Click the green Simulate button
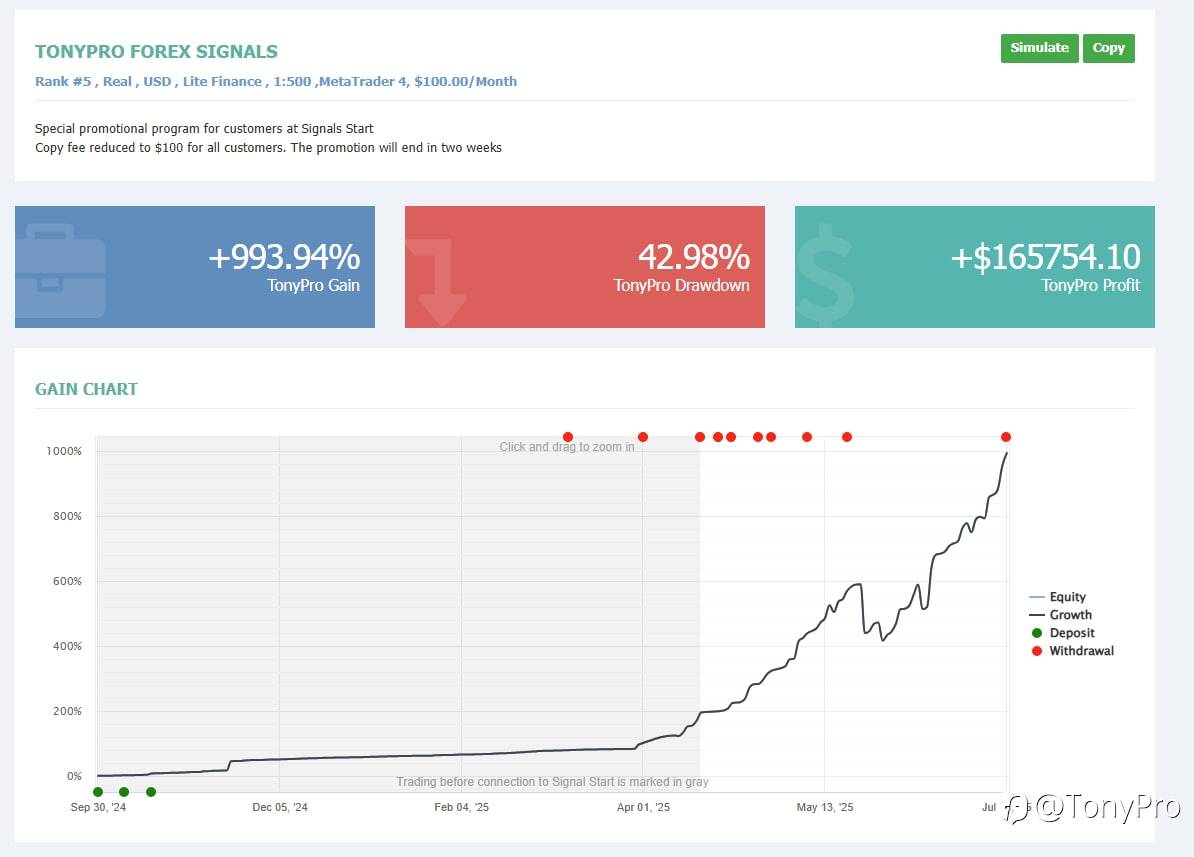1194x857 pixels. (x=1039, y=48)
